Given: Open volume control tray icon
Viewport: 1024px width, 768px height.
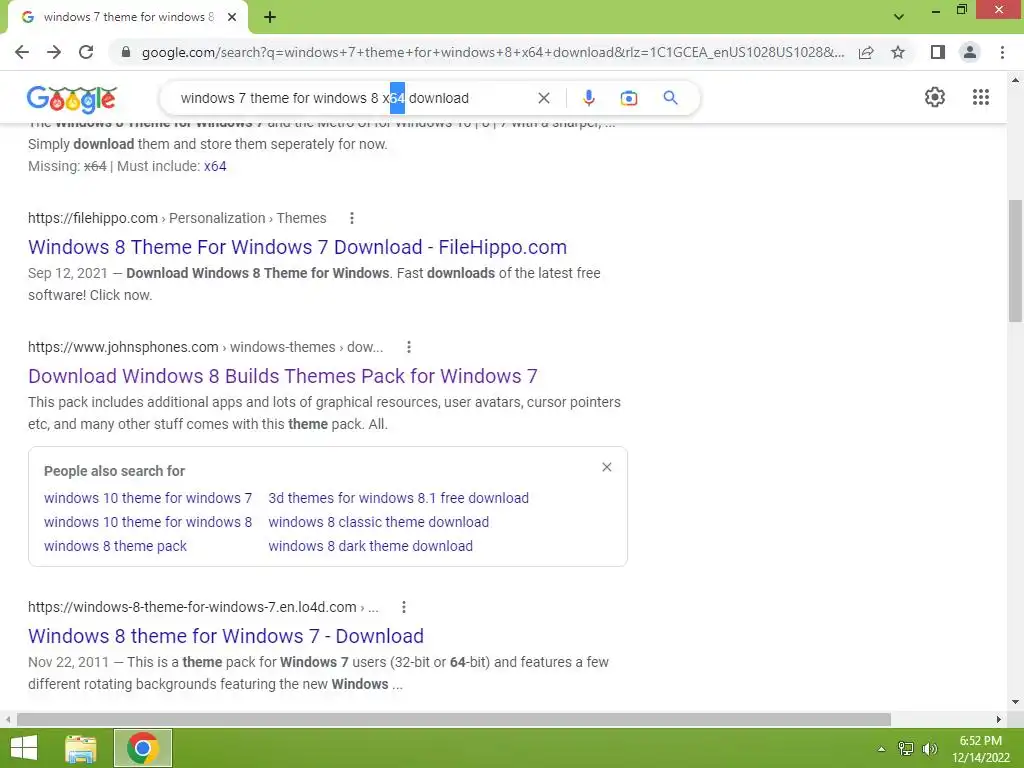Looking at the screenshot, I should pos(930,749).
